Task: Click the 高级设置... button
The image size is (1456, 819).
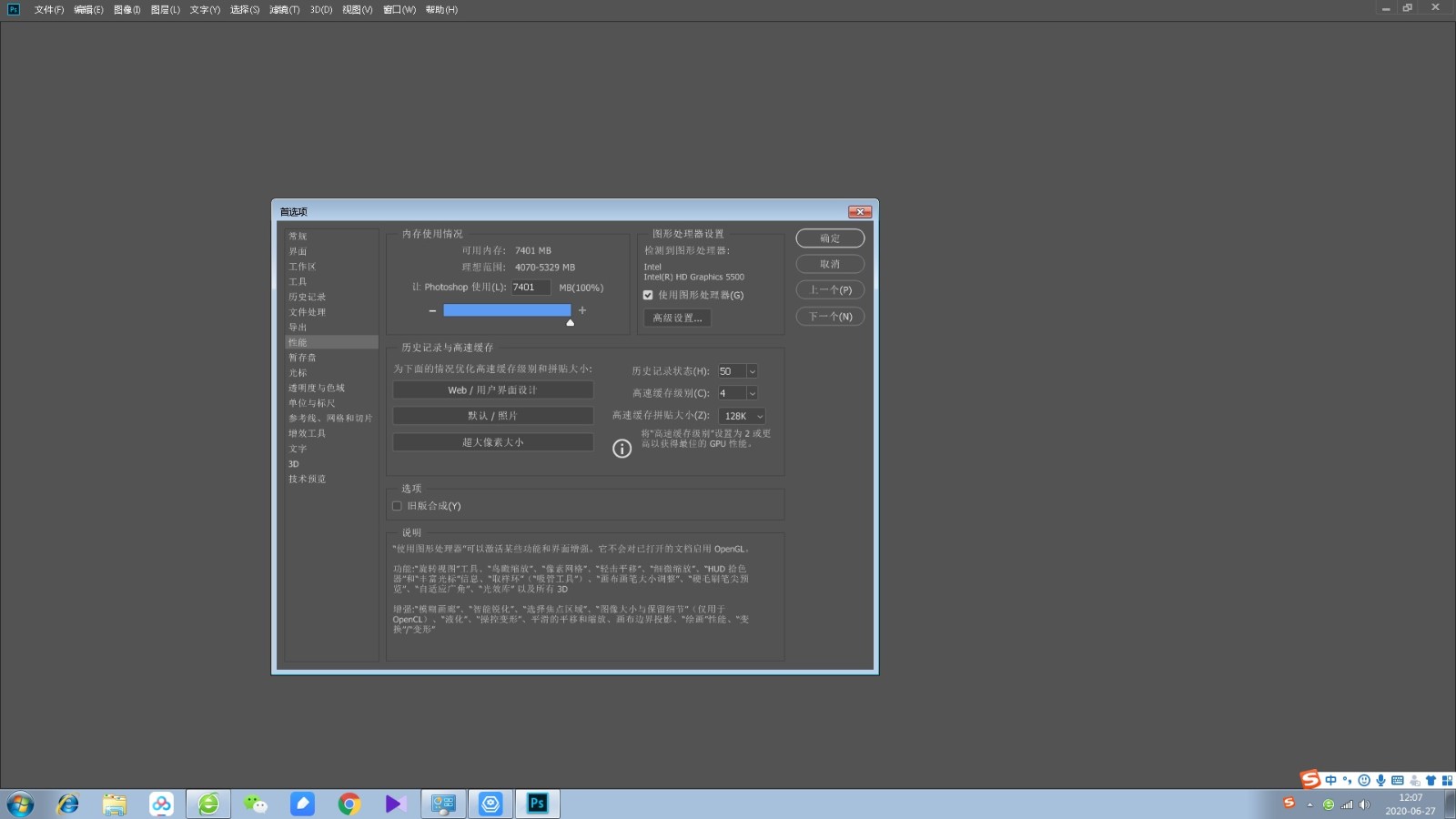Action: [677, 318]
